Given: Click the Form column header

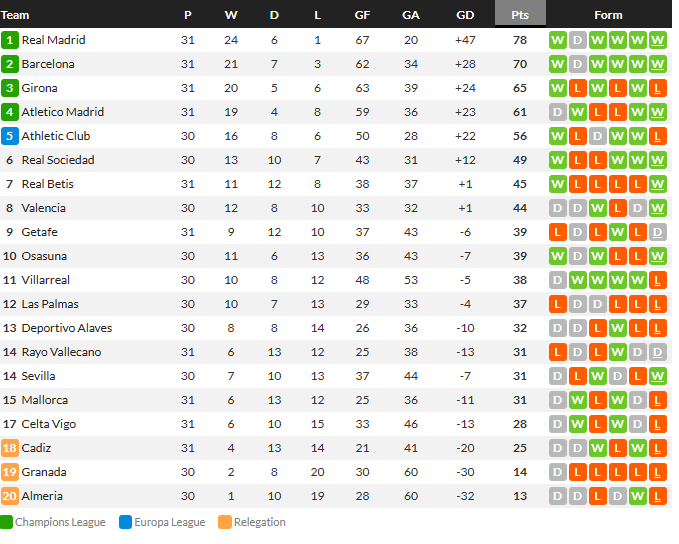Looking at the screenshot, I should (608, 15).
